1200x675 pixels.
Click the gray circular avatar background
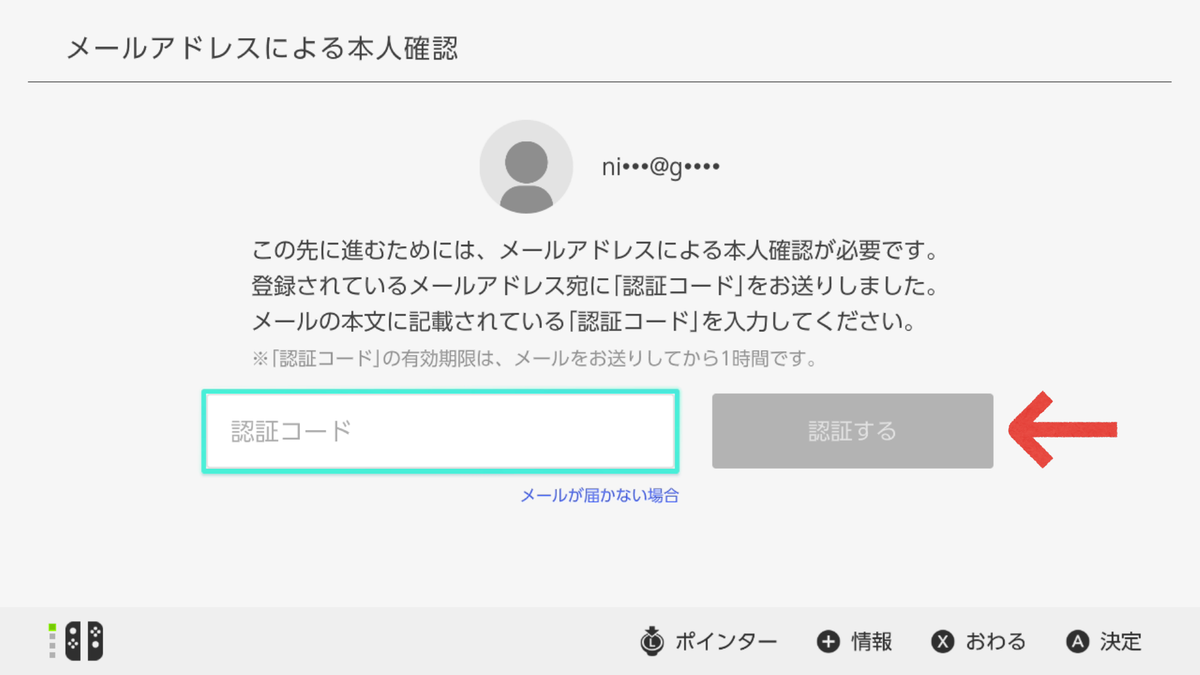pyautogui.click(x=527, y=166)
